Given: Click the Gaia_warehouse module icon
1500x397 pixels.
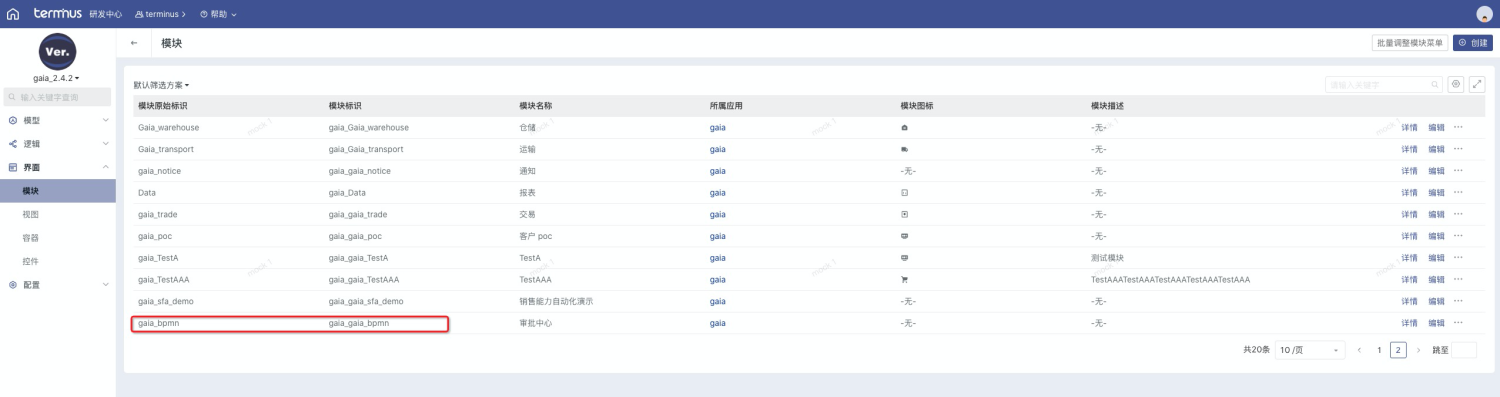Looking at the screenshot, I should pos(904,127).
